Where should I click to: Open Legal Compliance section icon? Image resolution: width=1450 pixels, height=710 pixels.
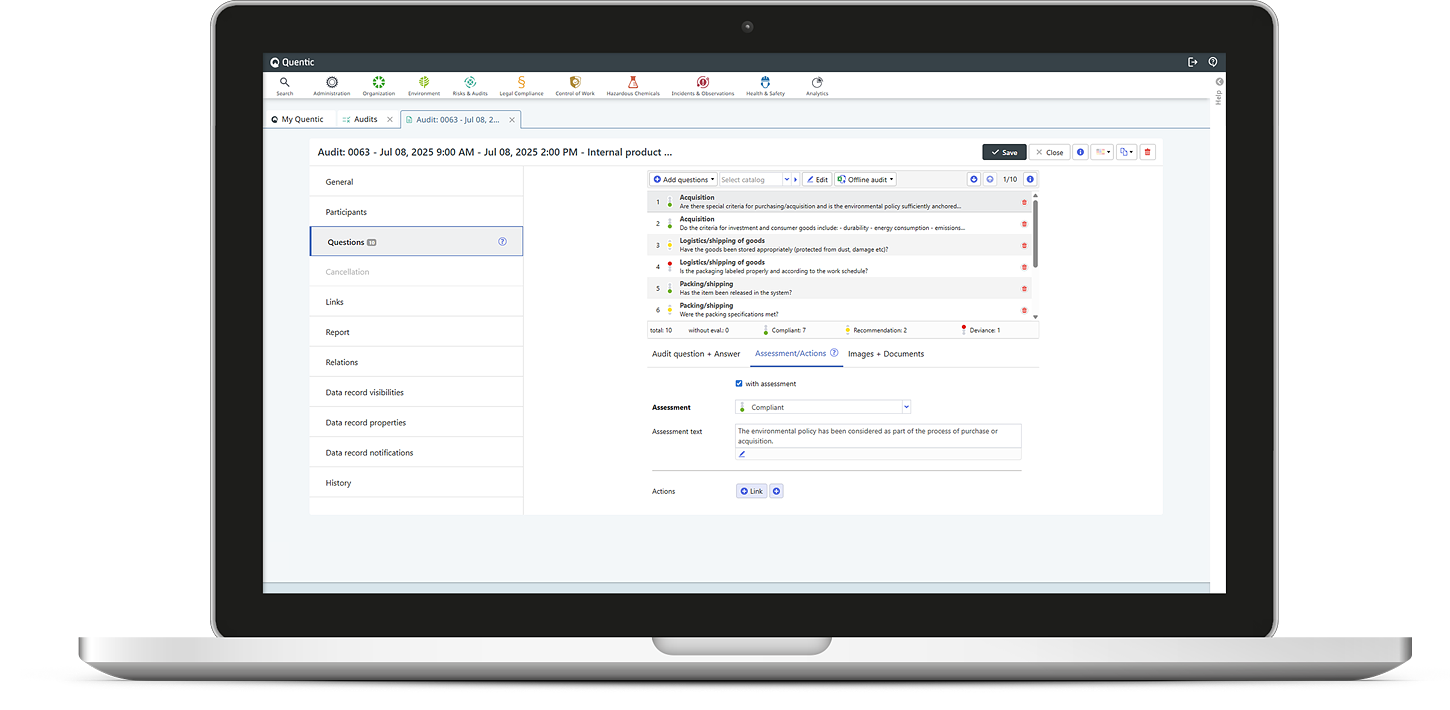pos(521,84)
